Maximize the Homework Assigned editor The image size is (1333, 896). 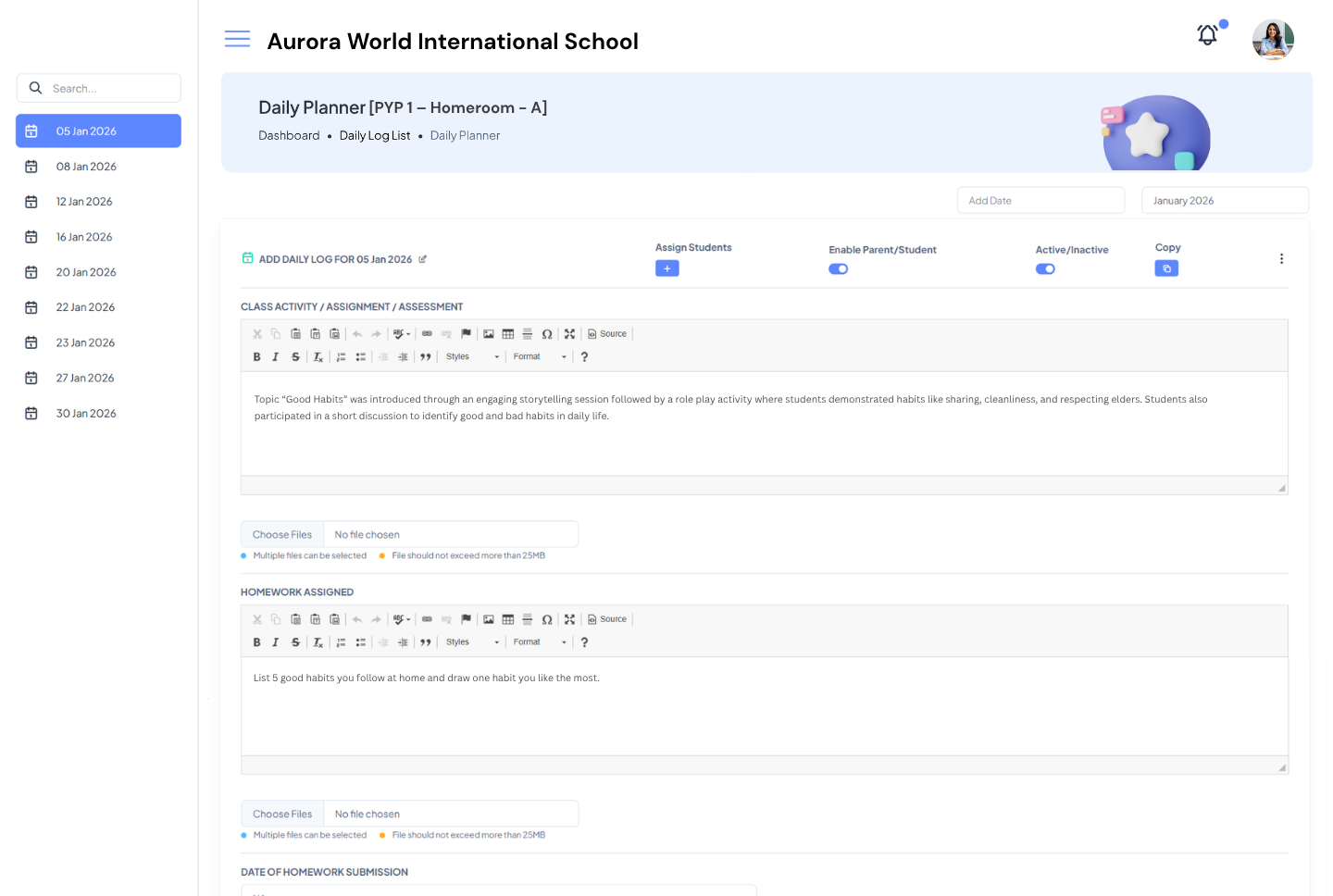[569, 619]
